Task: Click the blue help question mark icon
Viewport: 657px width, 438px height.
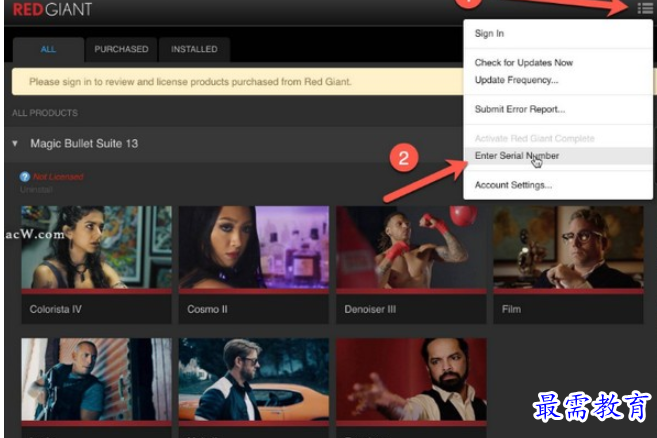Action: click(25, 177)
